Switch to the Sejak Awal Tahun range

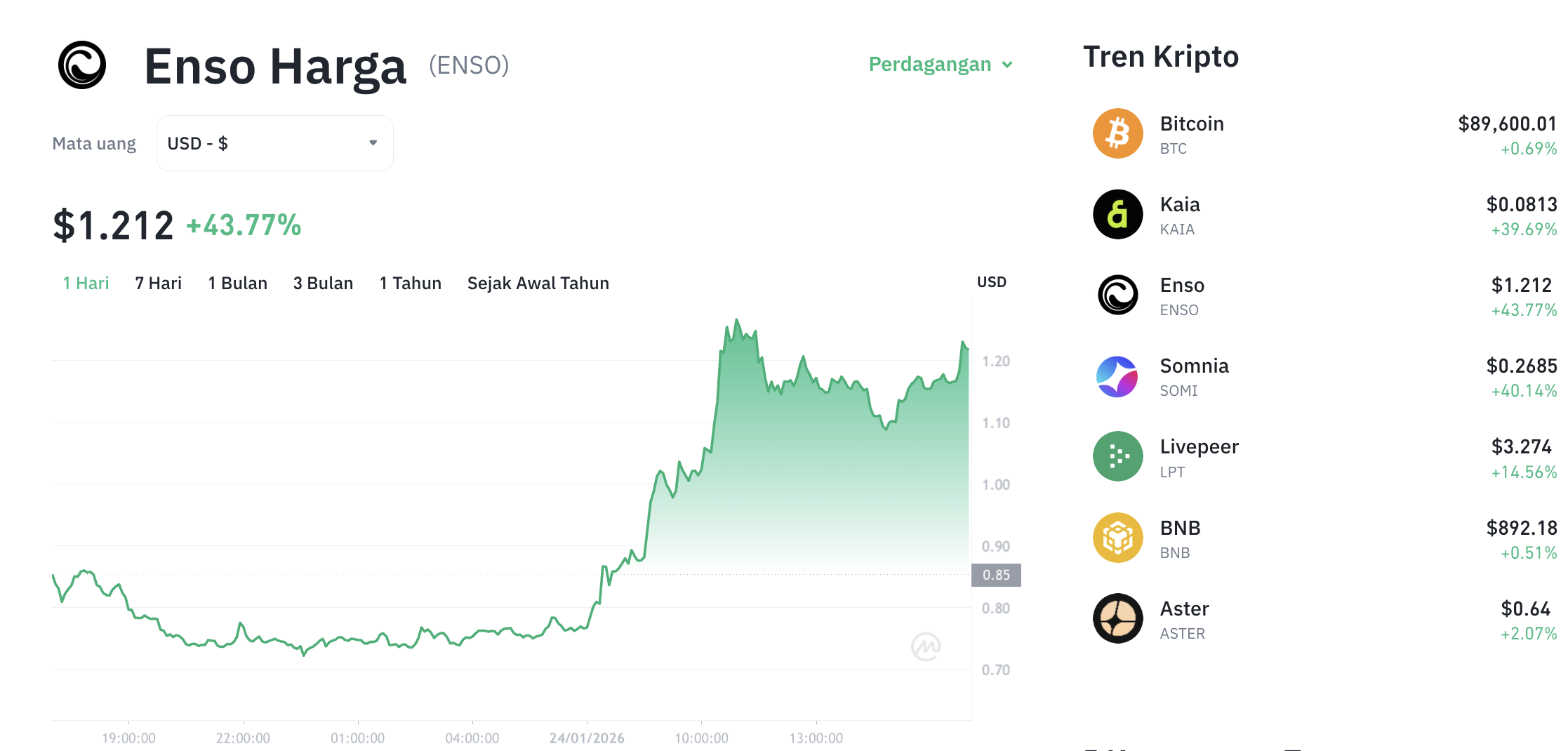point(538,283)
